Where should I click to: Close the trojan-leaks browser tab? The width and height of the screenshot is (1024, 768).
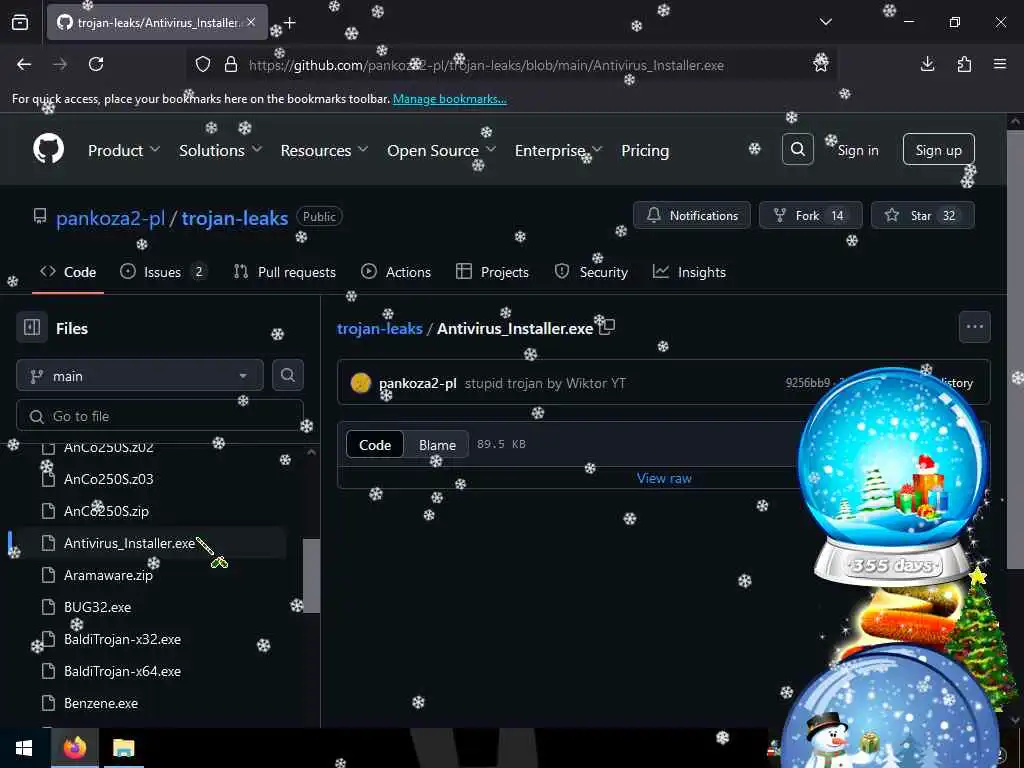pyautogui.click(x=251, y=22)
